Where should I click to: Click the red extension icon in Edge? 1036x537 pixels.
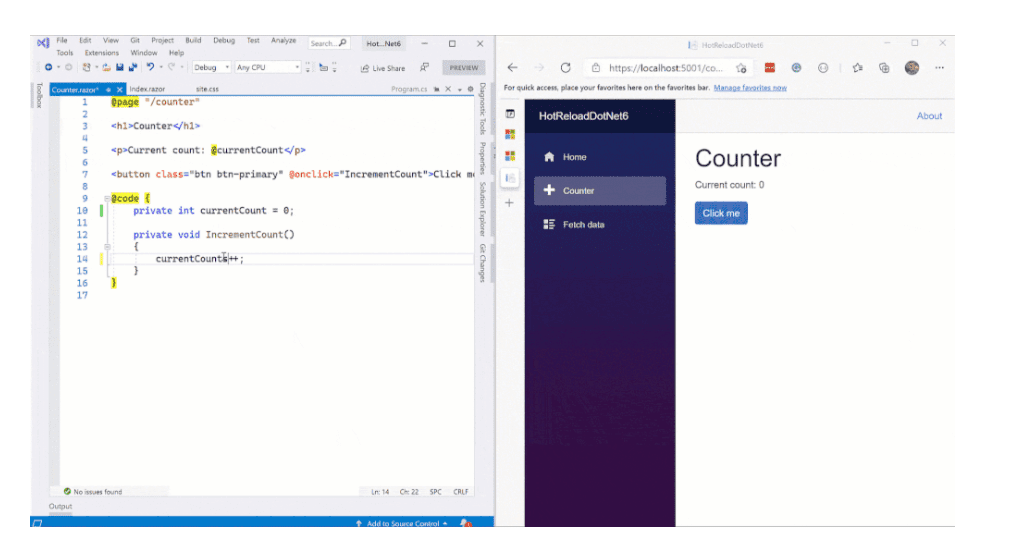click(x=770, y=67)
